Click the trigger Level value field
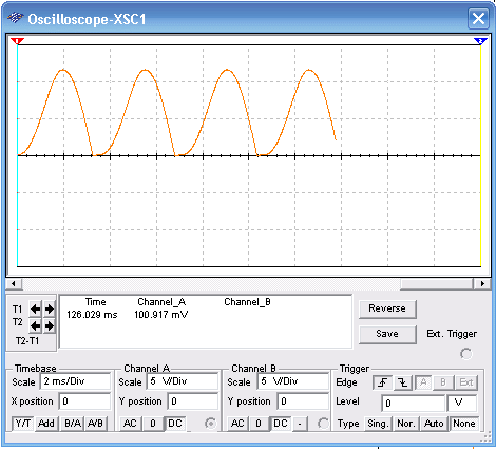The image size is (499, 452). point(413,403)
